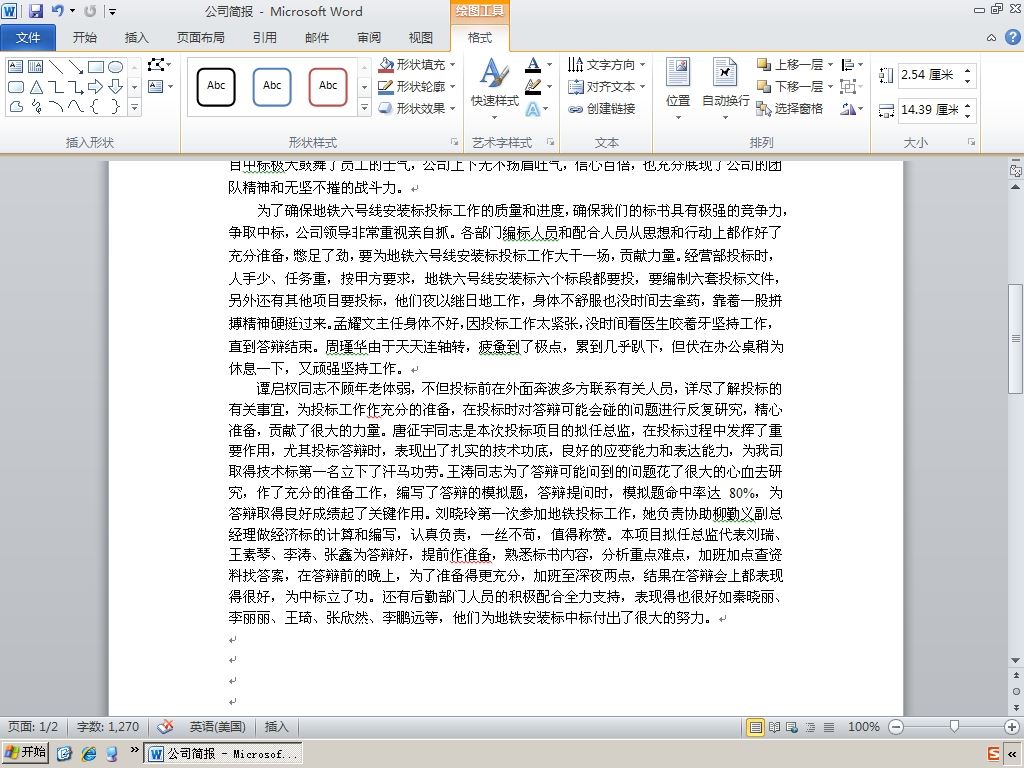Select the text box shape in the gallery
The width and height of the screenshot is (1024, 768).
point(16,67)
